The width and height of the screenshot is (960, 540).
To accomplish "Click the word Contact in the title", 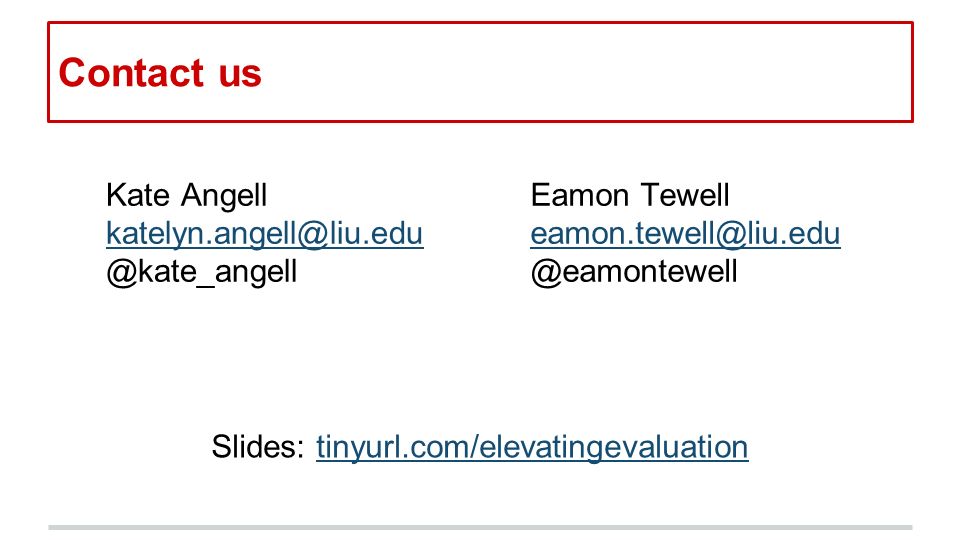I will click(131, 72).
